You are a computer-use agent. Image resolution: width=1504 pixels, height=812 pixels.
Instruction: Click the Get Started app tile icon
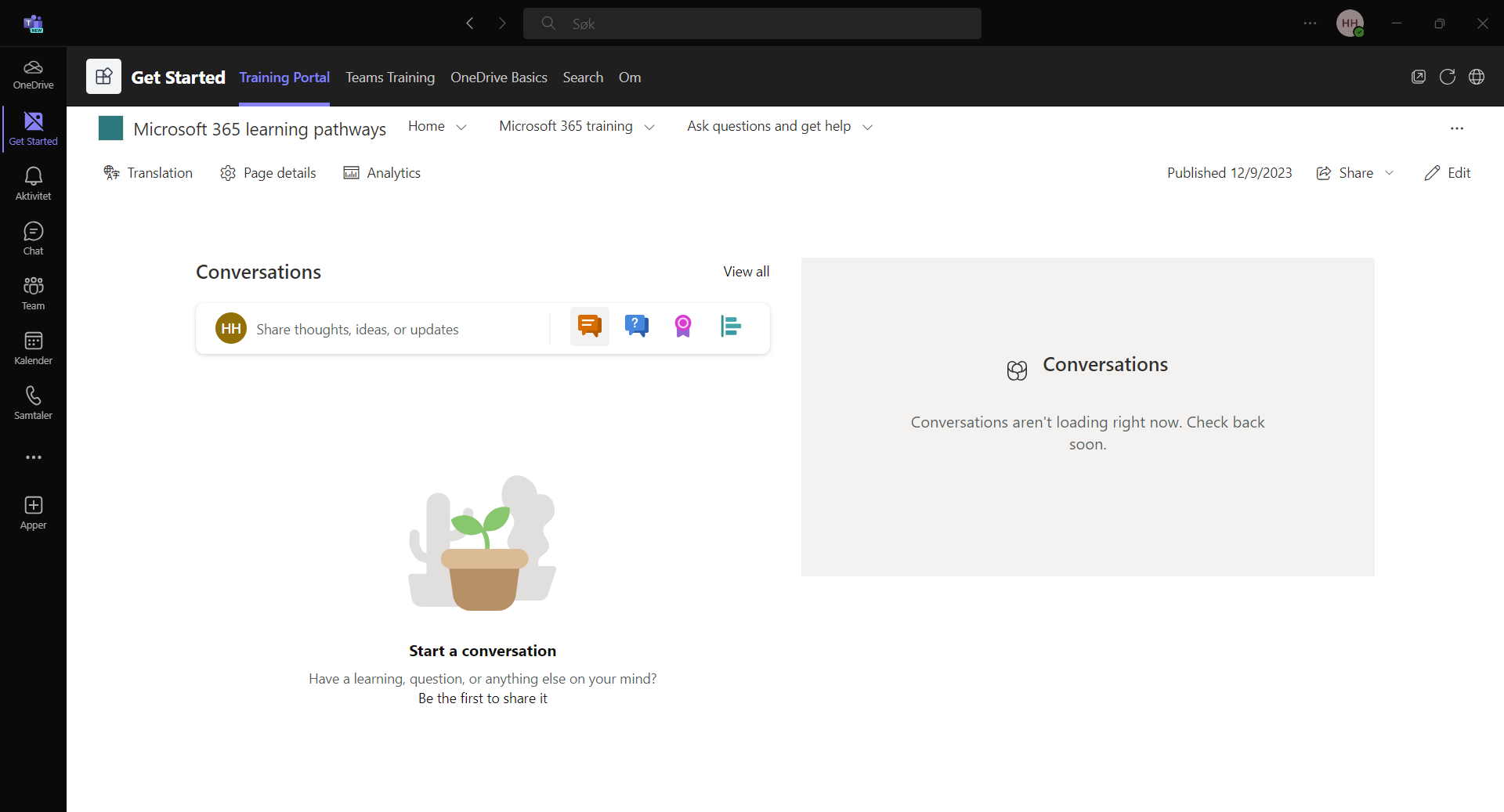(103, 77)
